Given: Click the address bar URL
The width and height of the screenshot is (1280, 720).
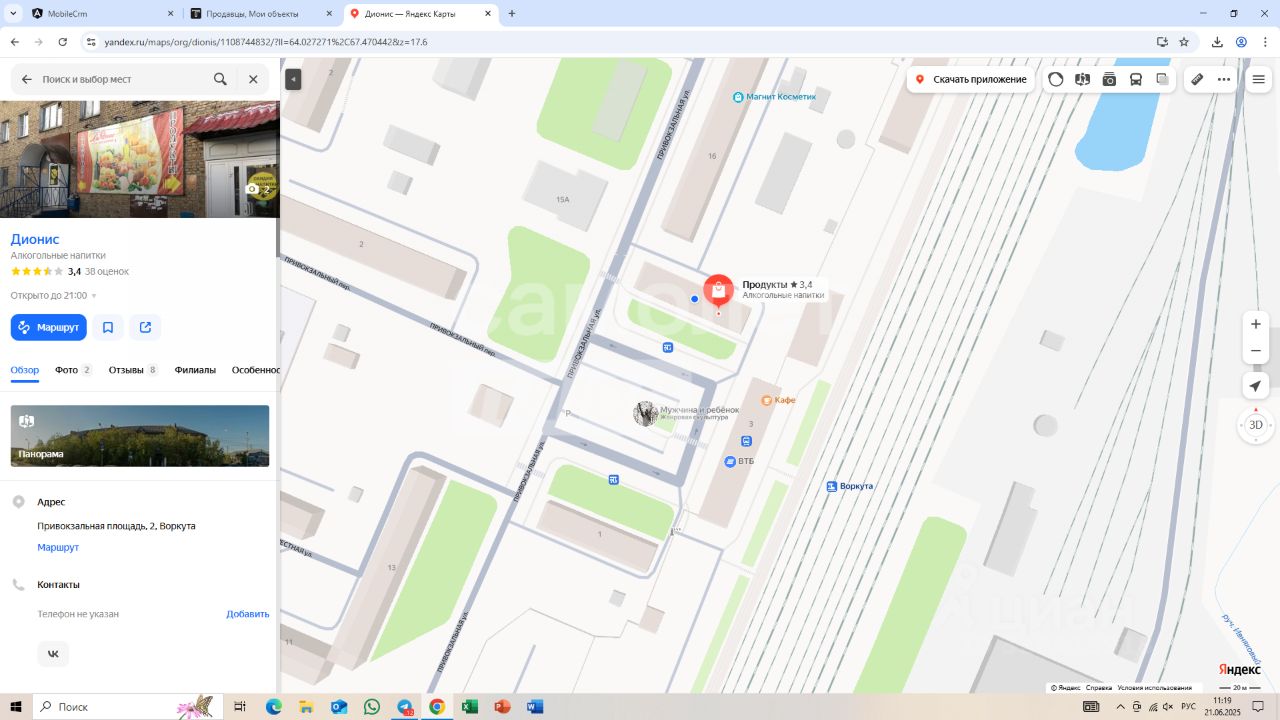Looking at the screenshot, I should pyautogui.click(x=266, y=42).
